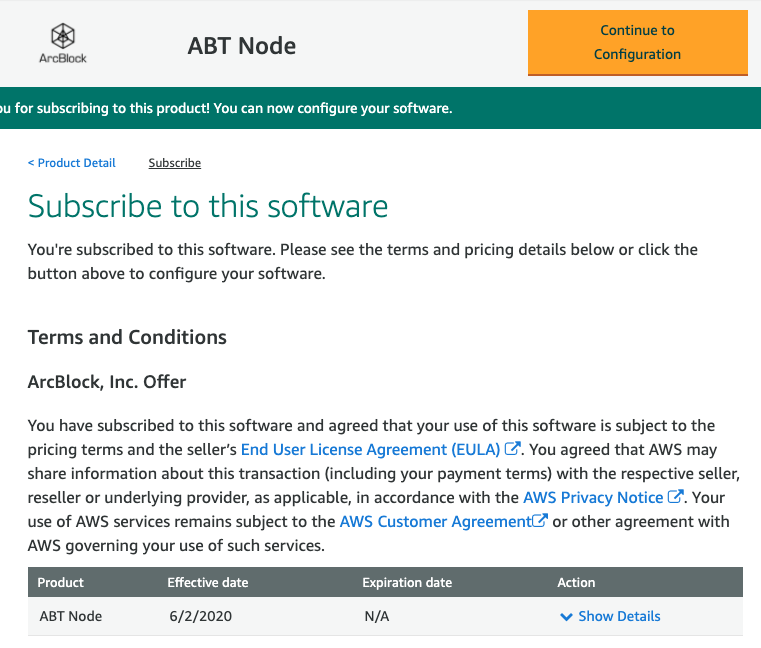Click the ABT Node title in header
This screenshot has height=648, width=761.
coord(242,45)
